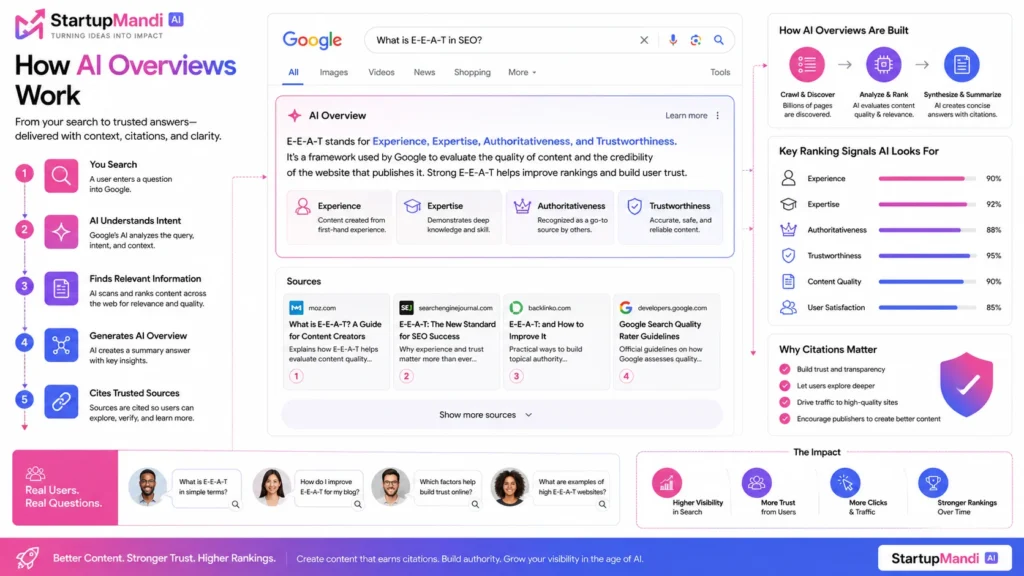Click the Cites Trusted Sources link icon

point(61,402)
